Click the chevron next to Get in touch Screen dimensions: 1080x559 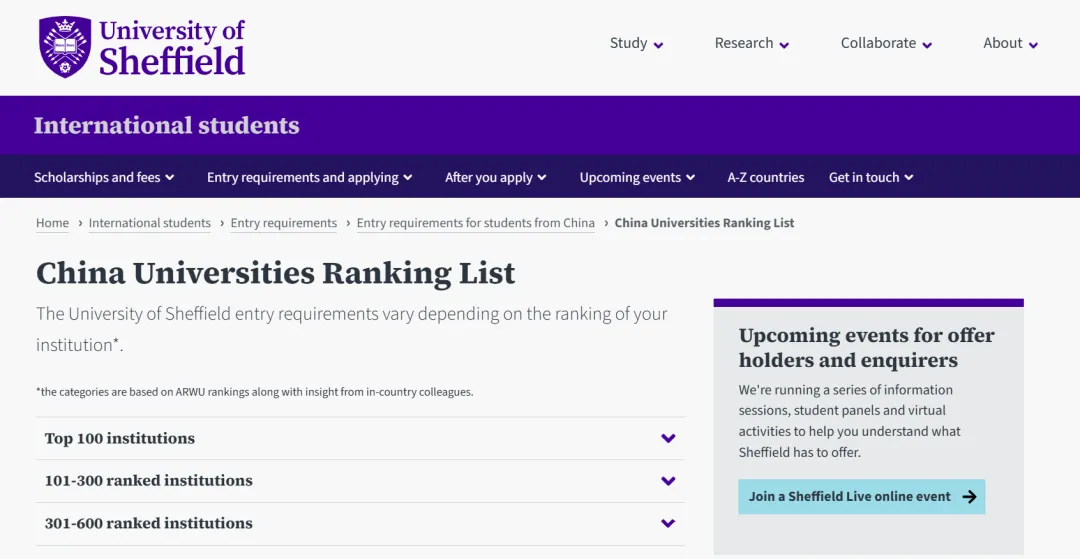point(909,178)
